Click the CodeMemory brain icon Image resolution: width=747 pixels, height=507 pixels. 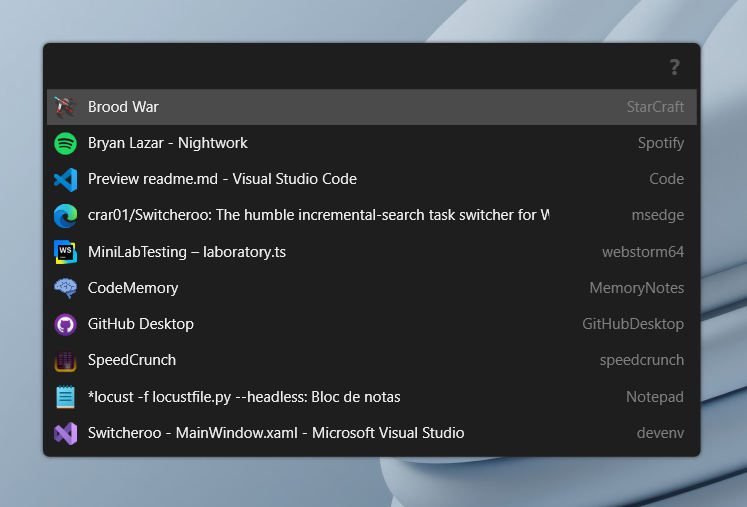65,288
